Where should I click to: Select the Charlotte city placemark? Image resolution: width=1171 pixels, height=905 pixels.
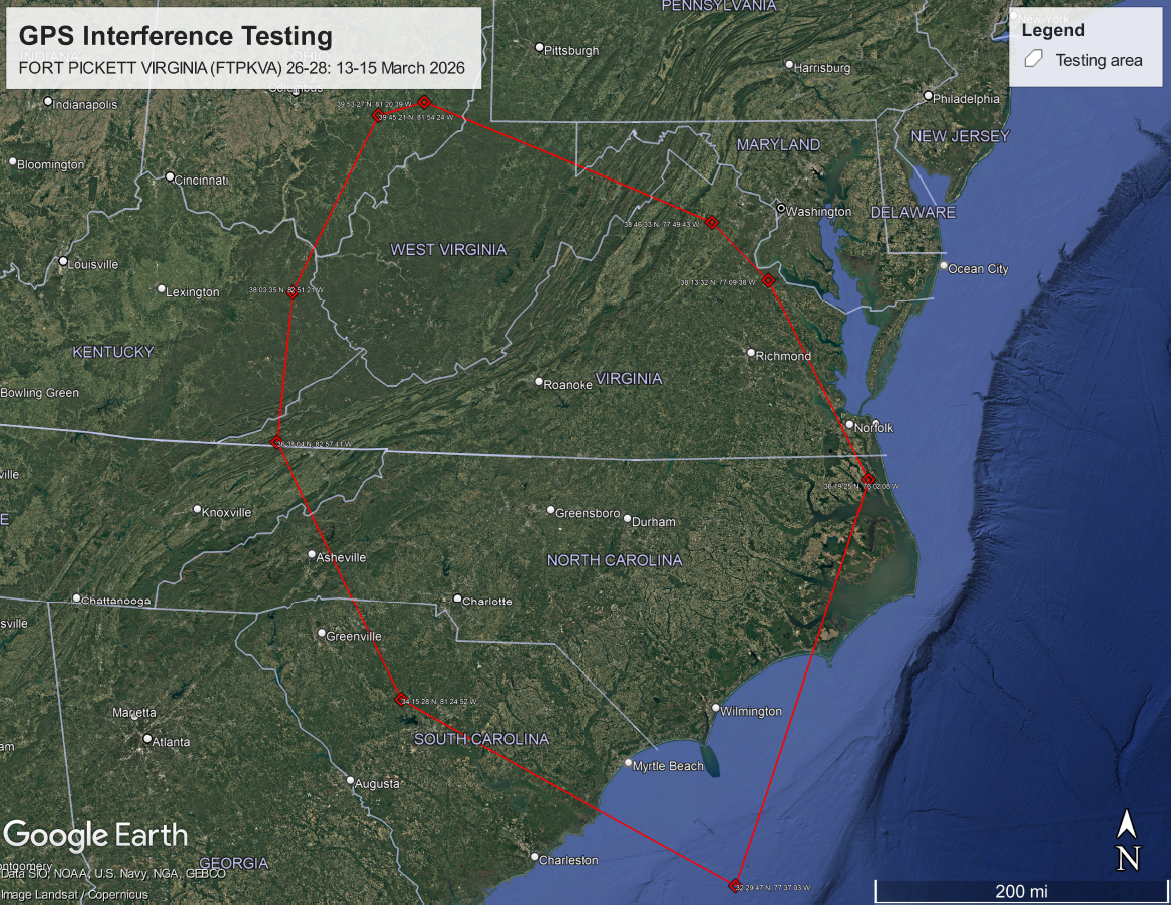457,599
